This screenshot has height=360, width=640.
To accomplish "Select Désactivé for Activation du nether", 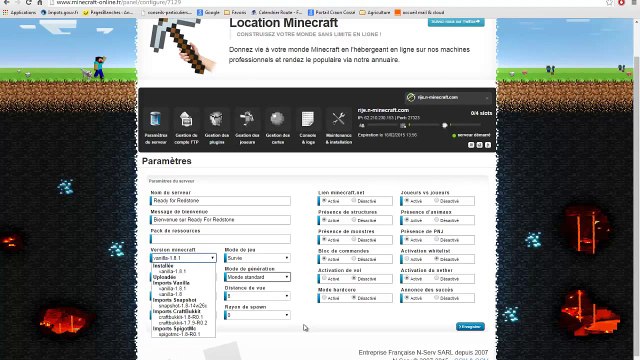I will pos(436,278).
